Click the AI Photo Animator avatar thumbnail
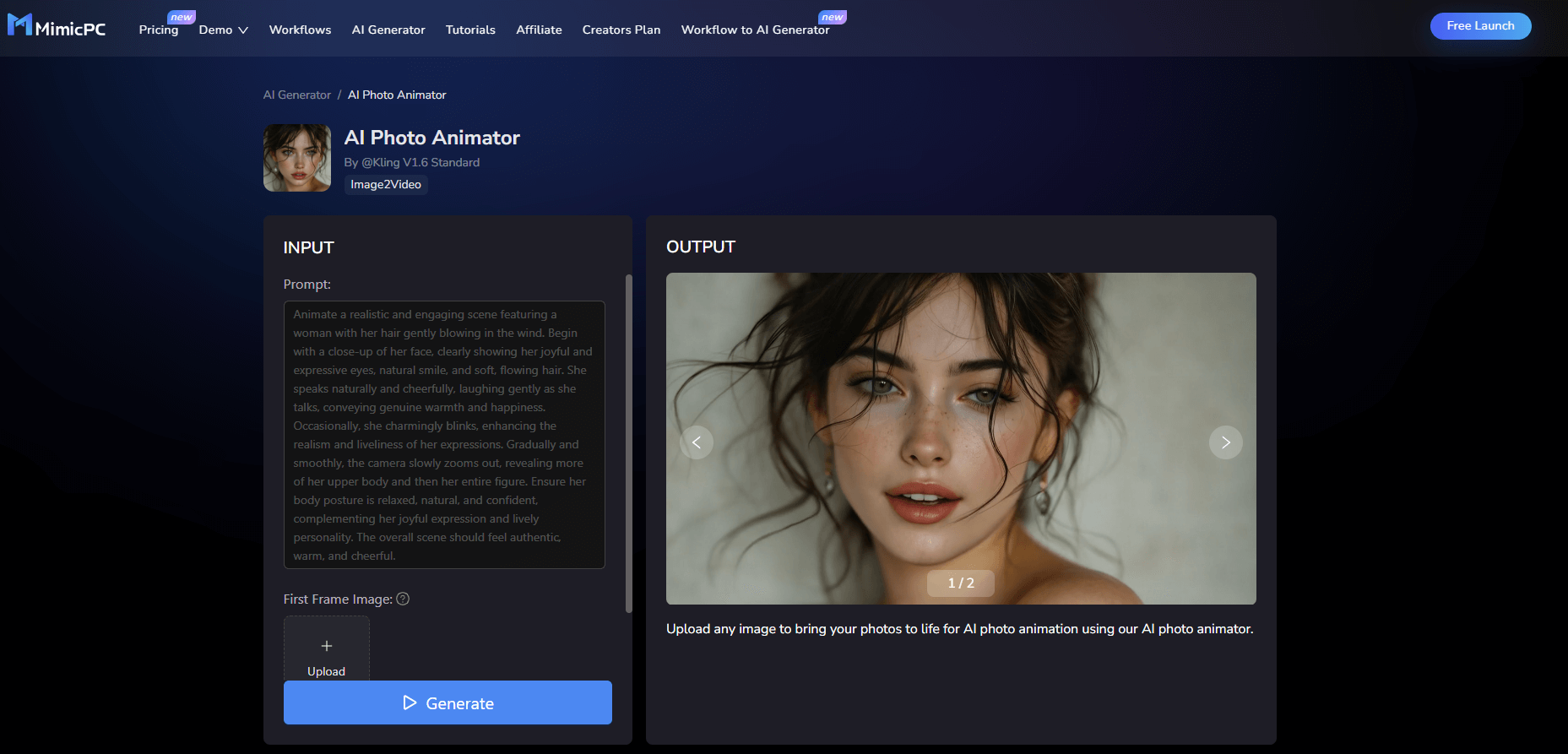Screen dimensions: 1568x754 click(x=297, y=158)
